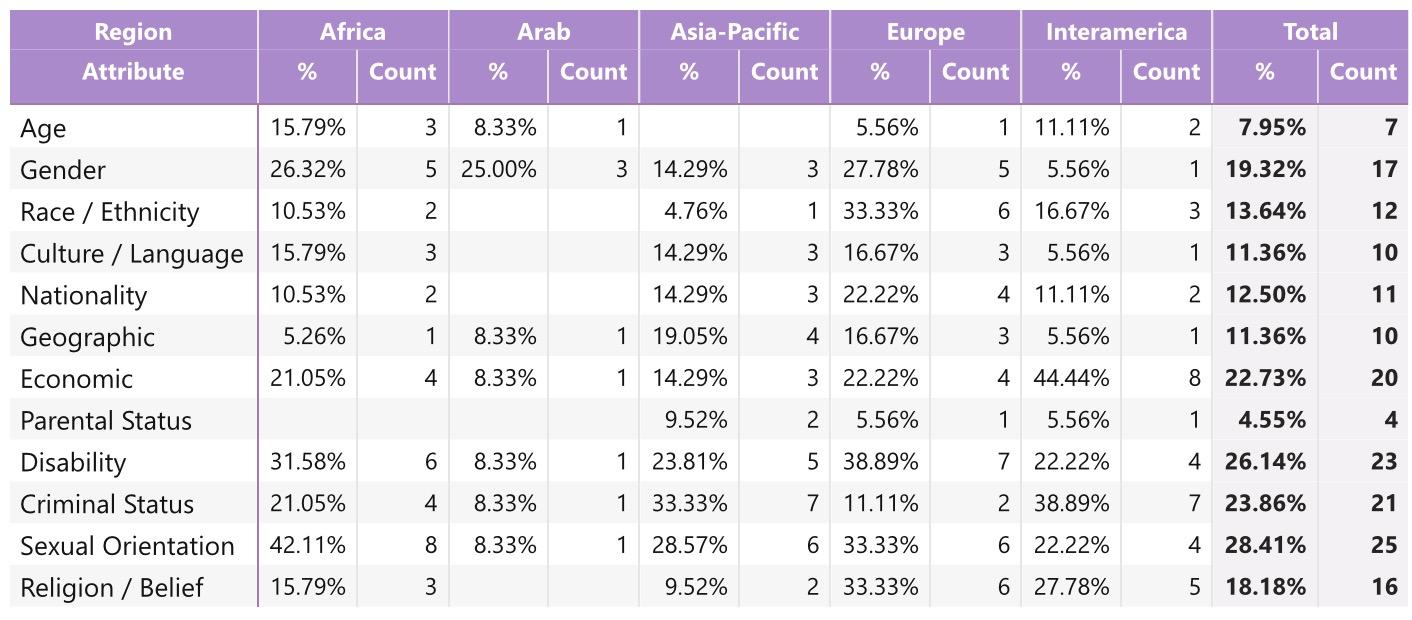Select the Arab region header
The height and width of the screenshot is (620, 1412).
(x=543, y=31)
